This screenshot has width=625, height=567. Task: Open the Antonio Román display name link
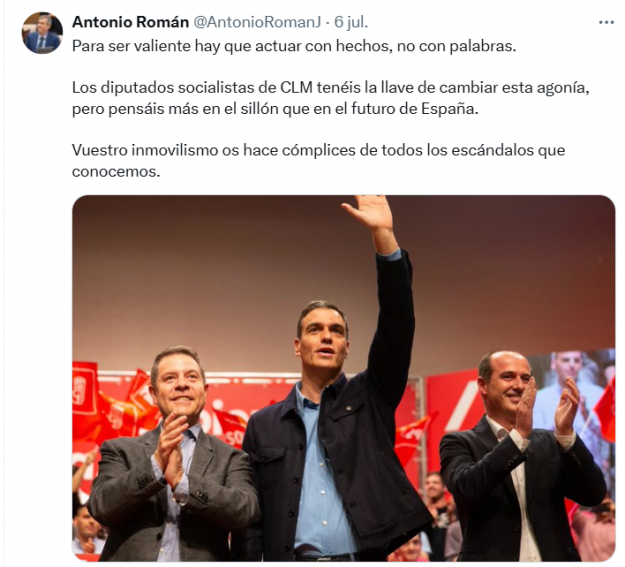[130, 22]
